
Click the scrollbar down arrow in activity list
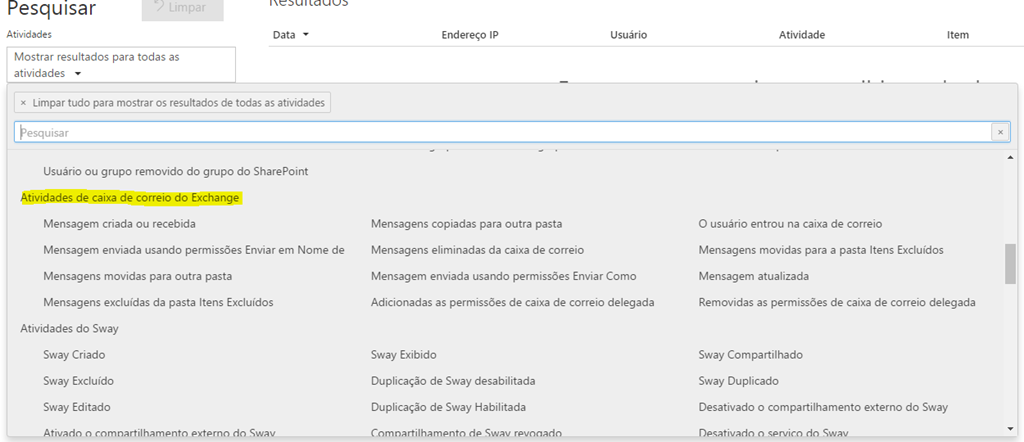pos(1010,428)
